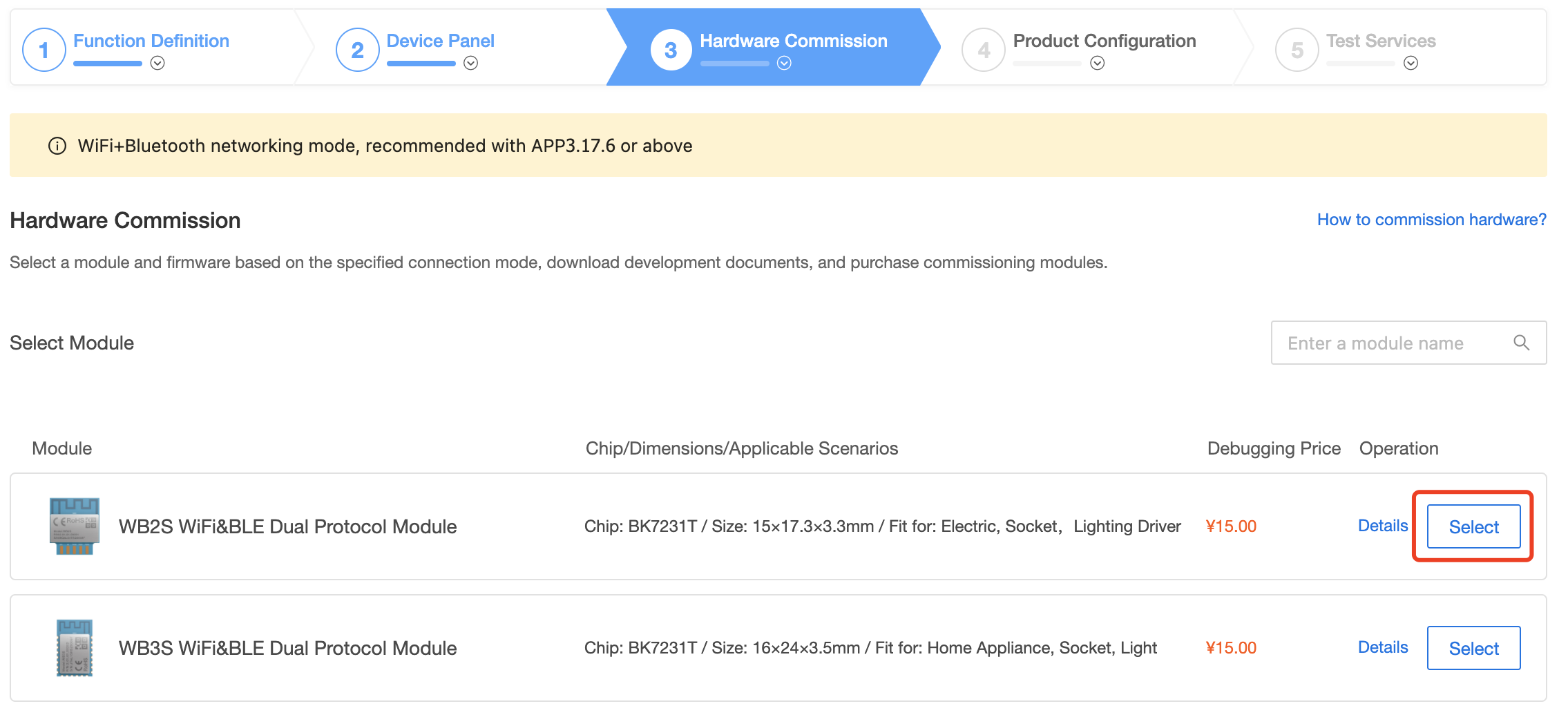Click the step 2 circle numbered icon
The height and width of the screenshot is (706, 1568).
point(357,48)
